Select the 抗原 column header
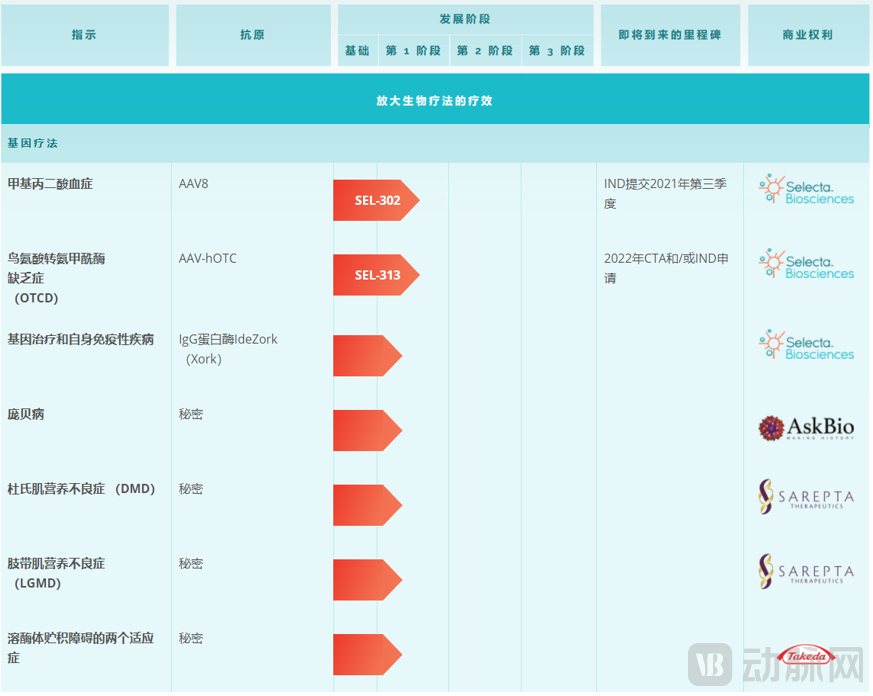 point(253,35)
